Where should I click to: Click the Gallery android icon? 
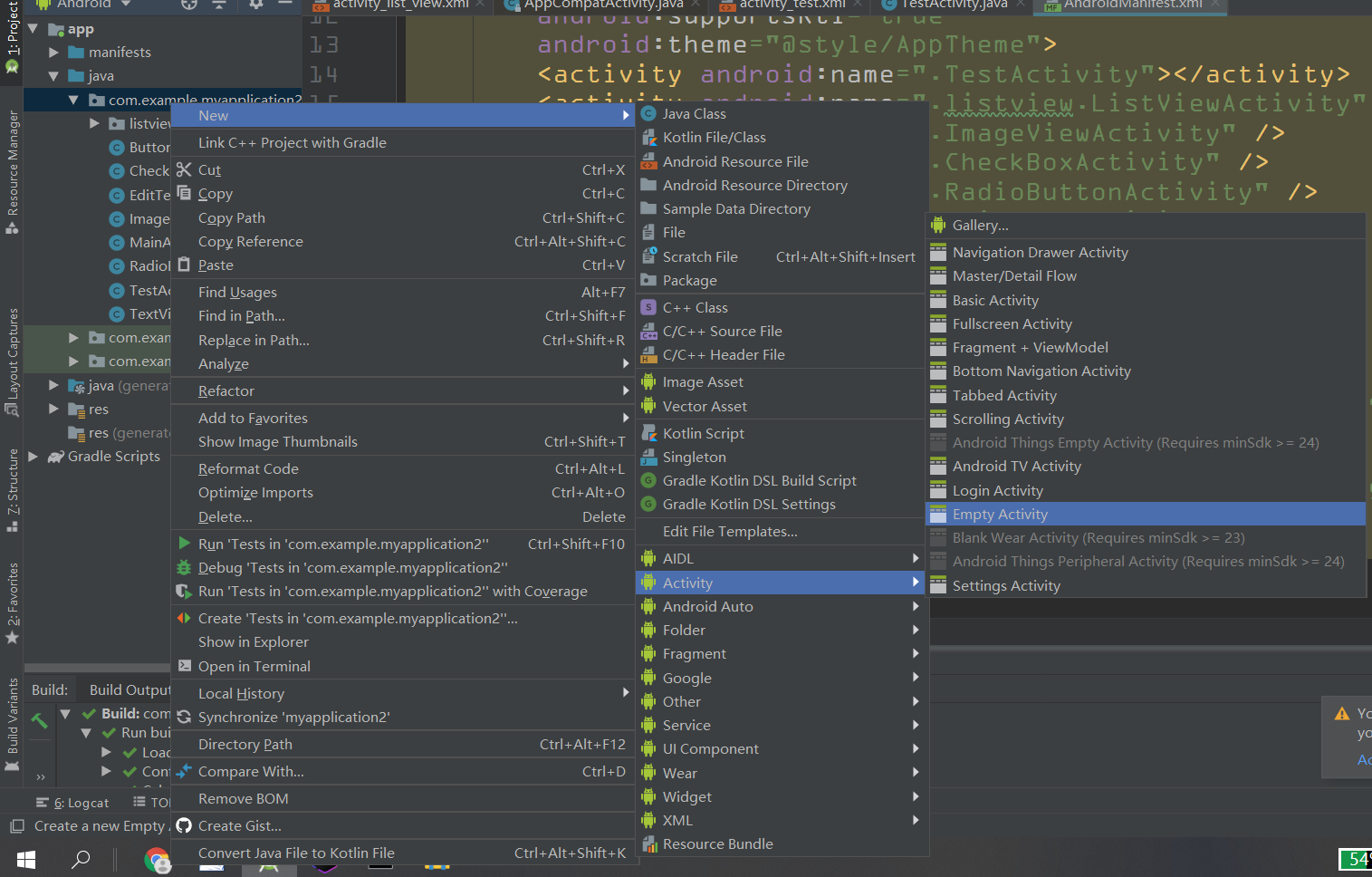click(938, 225)
